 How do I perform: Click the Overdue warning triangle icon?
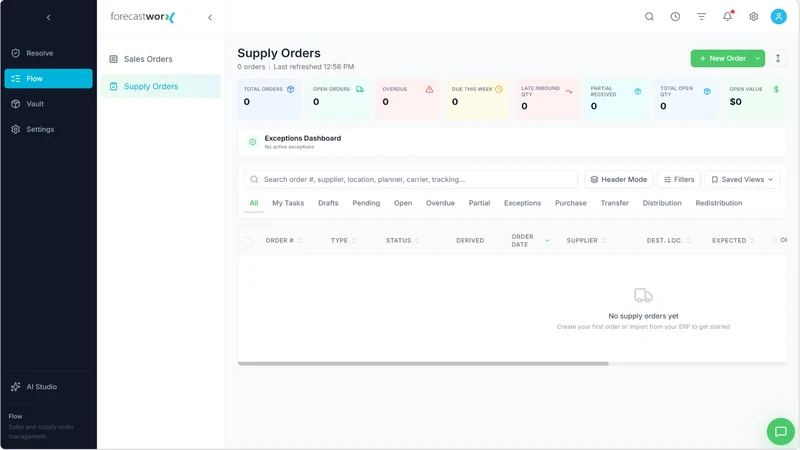pyautogui.click(x=429, y=89)
